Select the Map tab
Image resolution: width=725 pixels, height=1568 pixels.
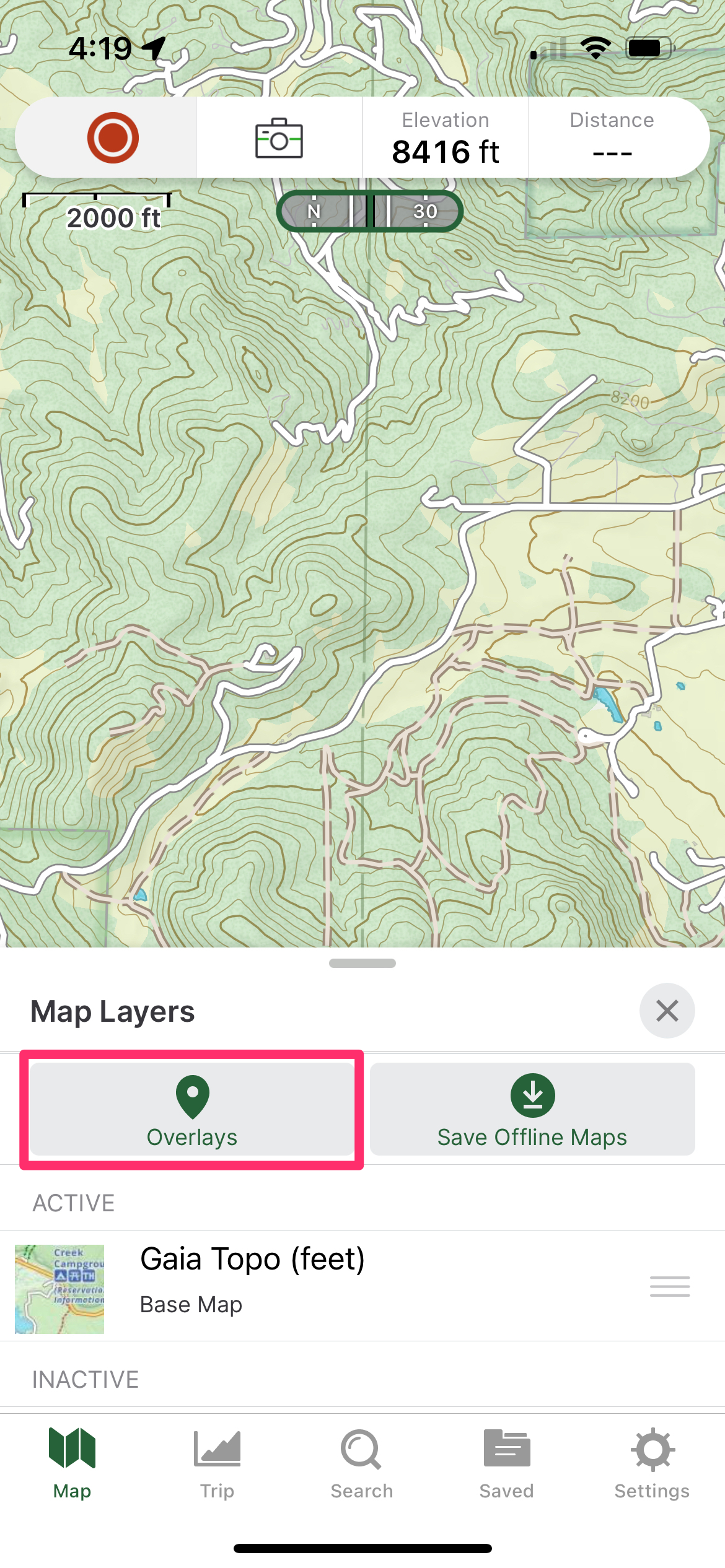coord(72,1464)
